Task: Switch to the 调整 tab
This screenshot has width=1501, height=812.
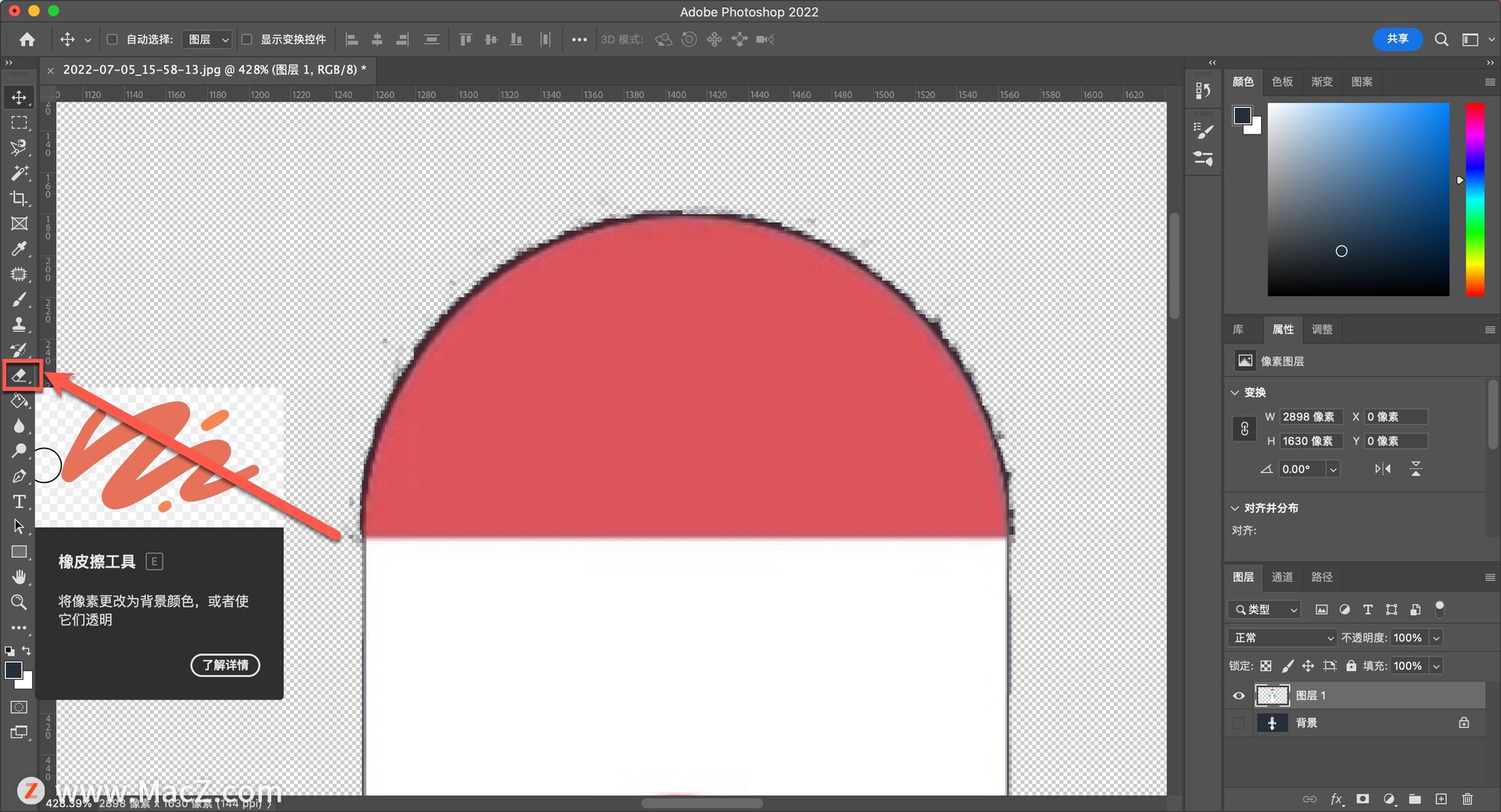Action: [x=1322, y=330]
